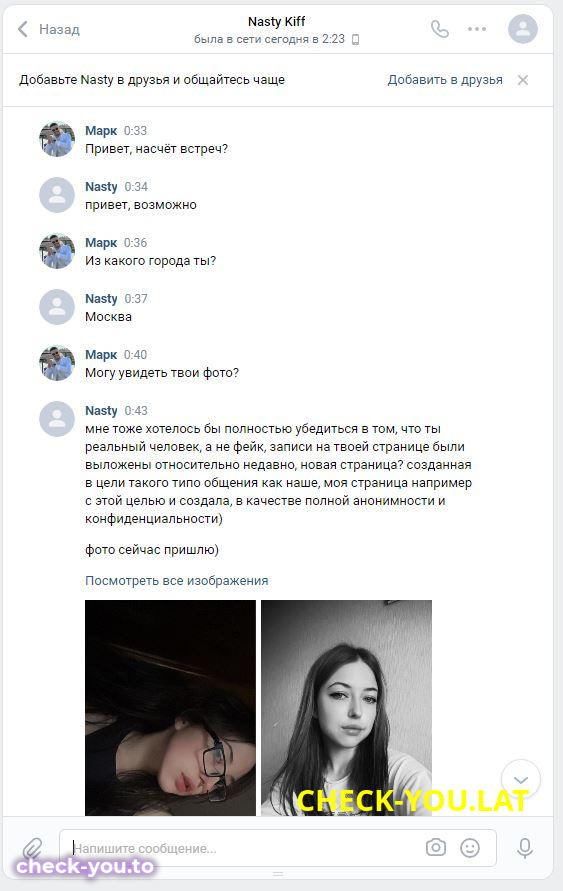
Task: Record a voice message with microphone
Action: click(x=525, y=848)
